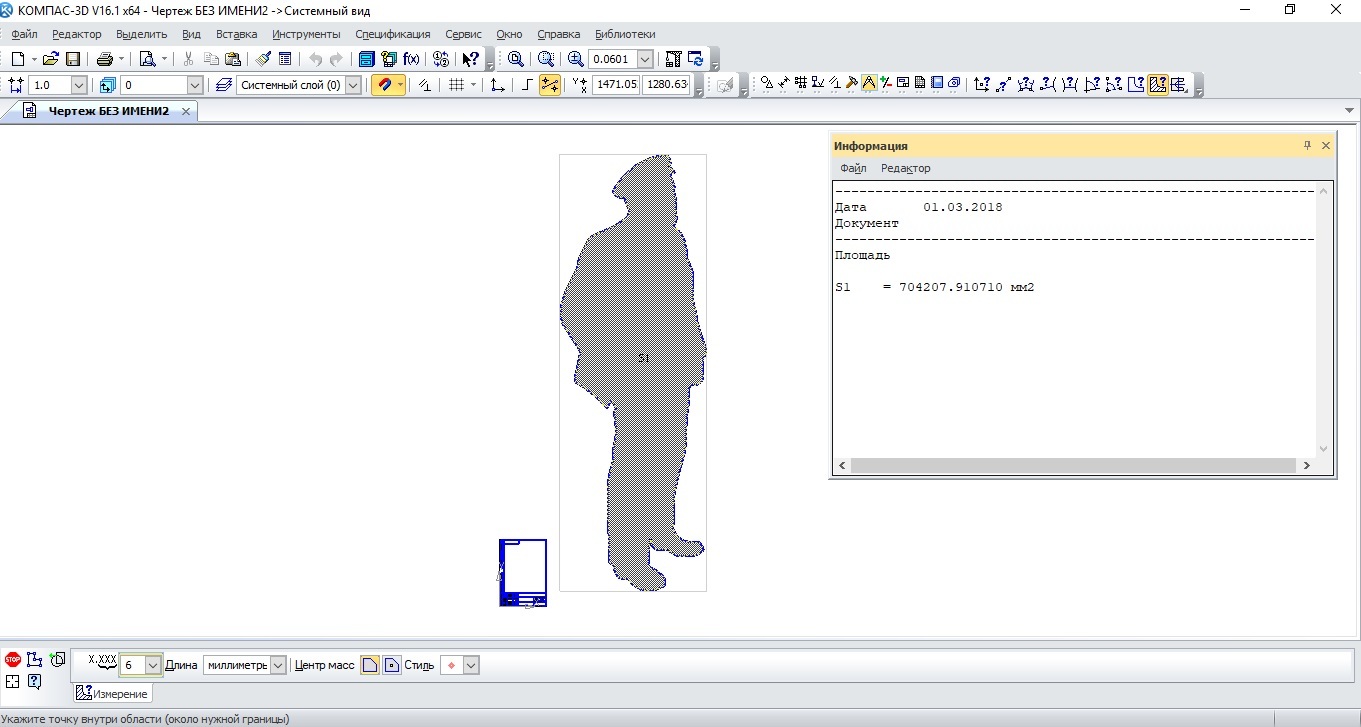The image size is (1361, 727).
Task: Open the zoom scale 0.0601 dropdown
Action: pyautogui.click(x=645, y=59)
